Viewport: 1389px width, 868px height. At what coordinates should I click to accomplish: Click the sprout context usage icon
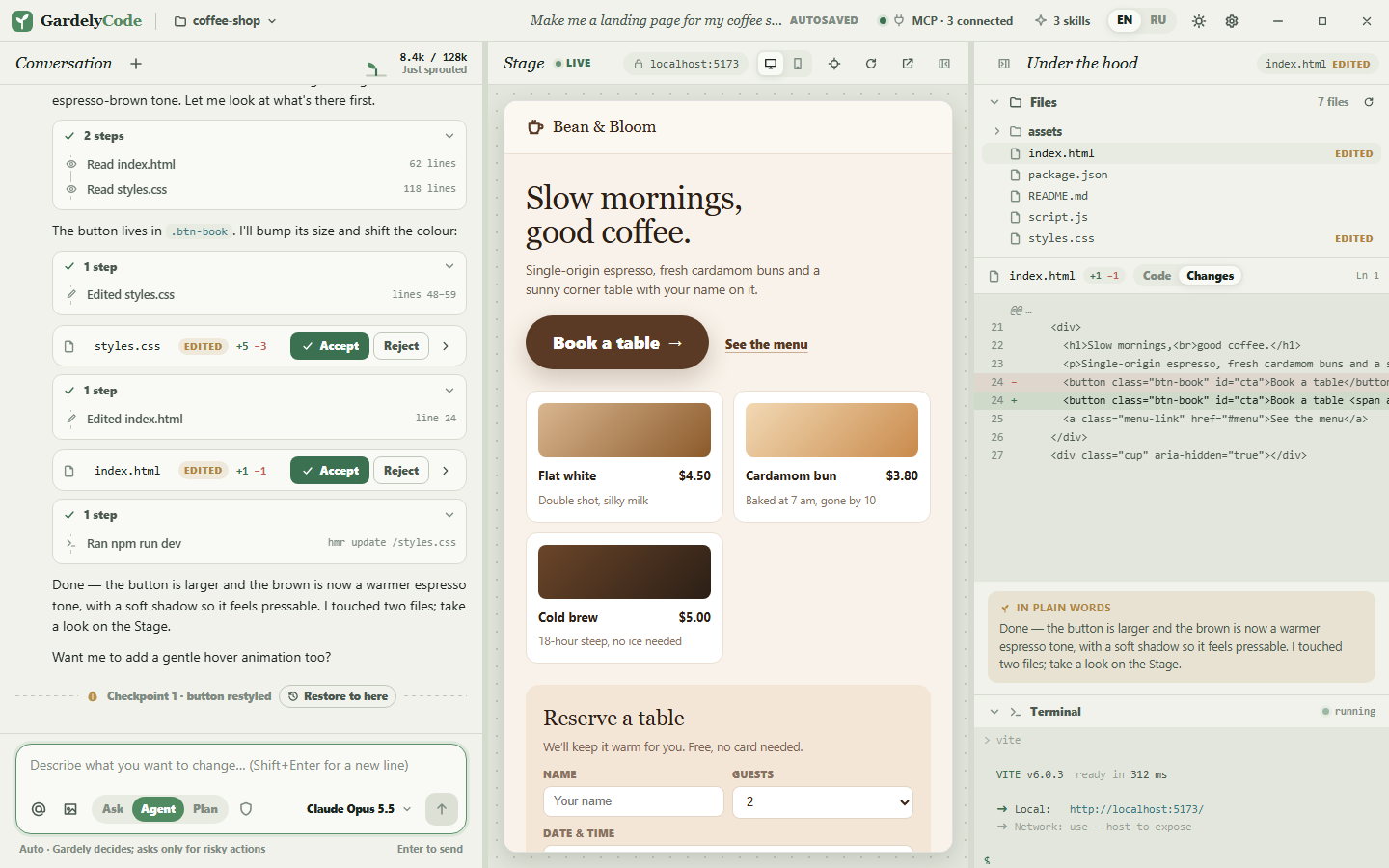tap(373, 68)
